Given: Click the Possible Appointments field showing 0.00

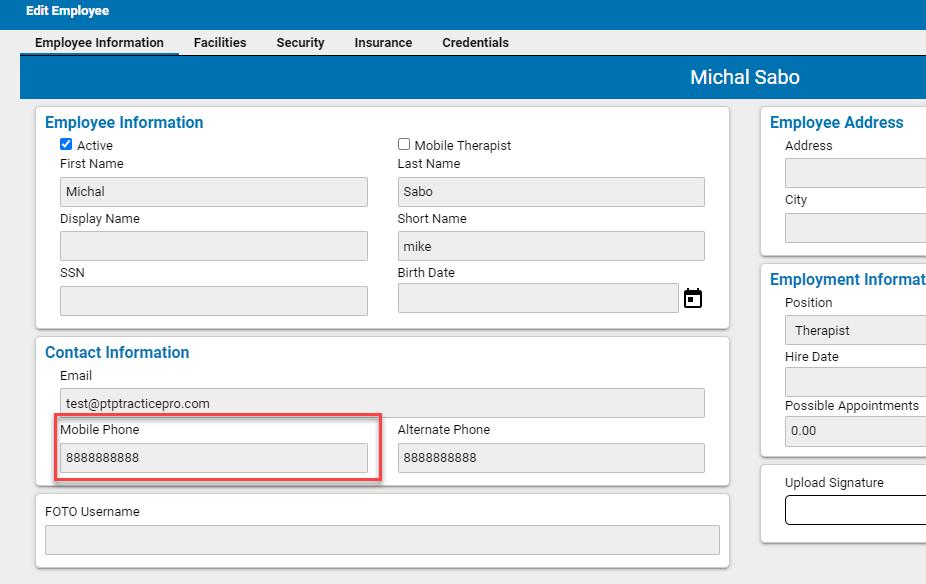Looking at the screenshot, I should coord(858,430).
